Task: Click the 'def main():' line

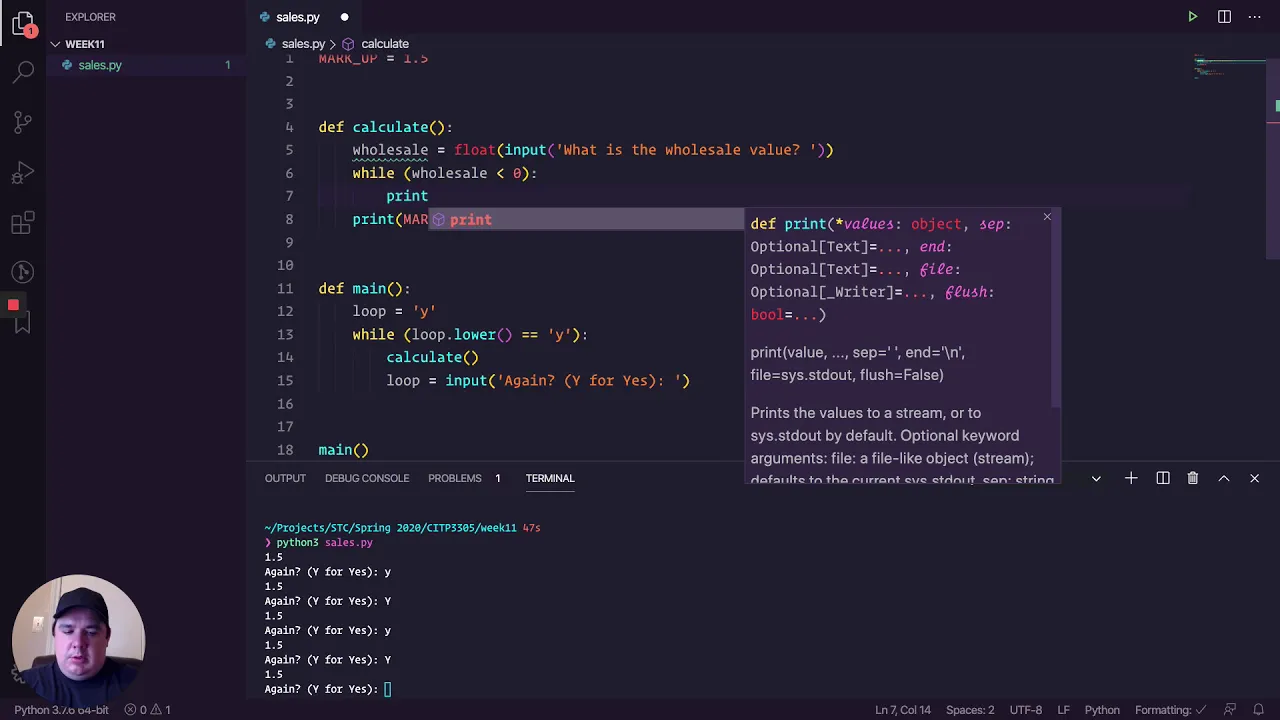Action: pos(364,288)
